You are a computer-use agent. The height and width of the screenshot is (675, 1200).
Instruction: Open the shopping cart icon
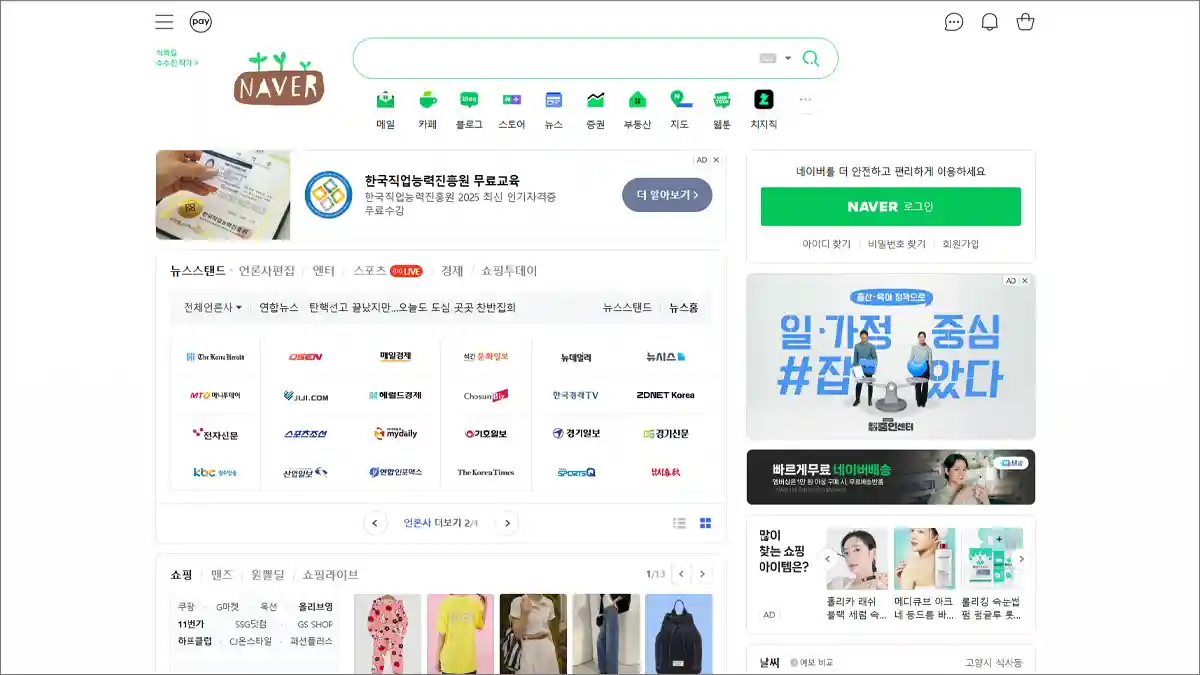1025,22
